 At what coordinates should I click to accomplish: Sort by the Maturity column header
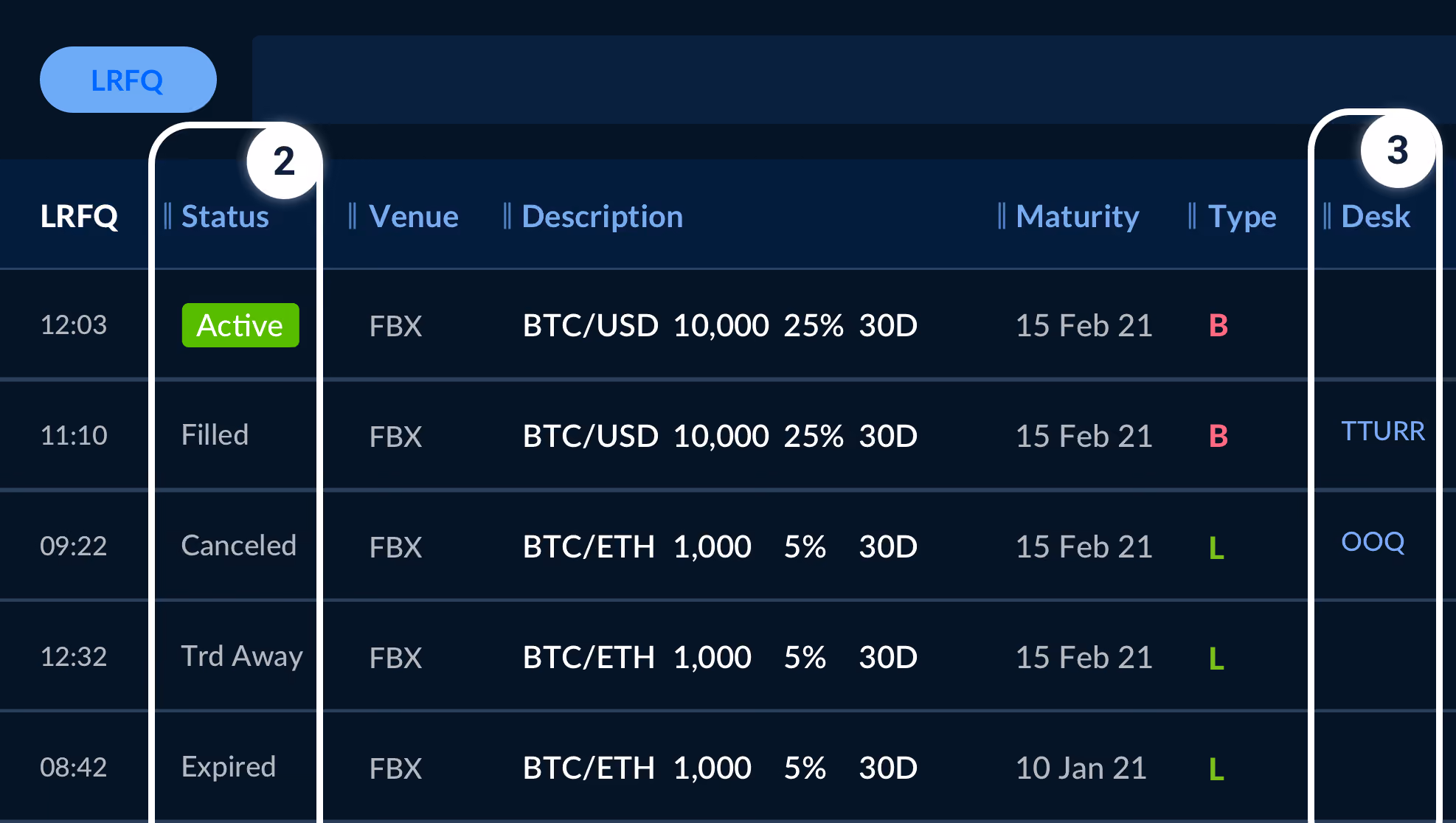pyautogui.click(x=1077, y=216)
